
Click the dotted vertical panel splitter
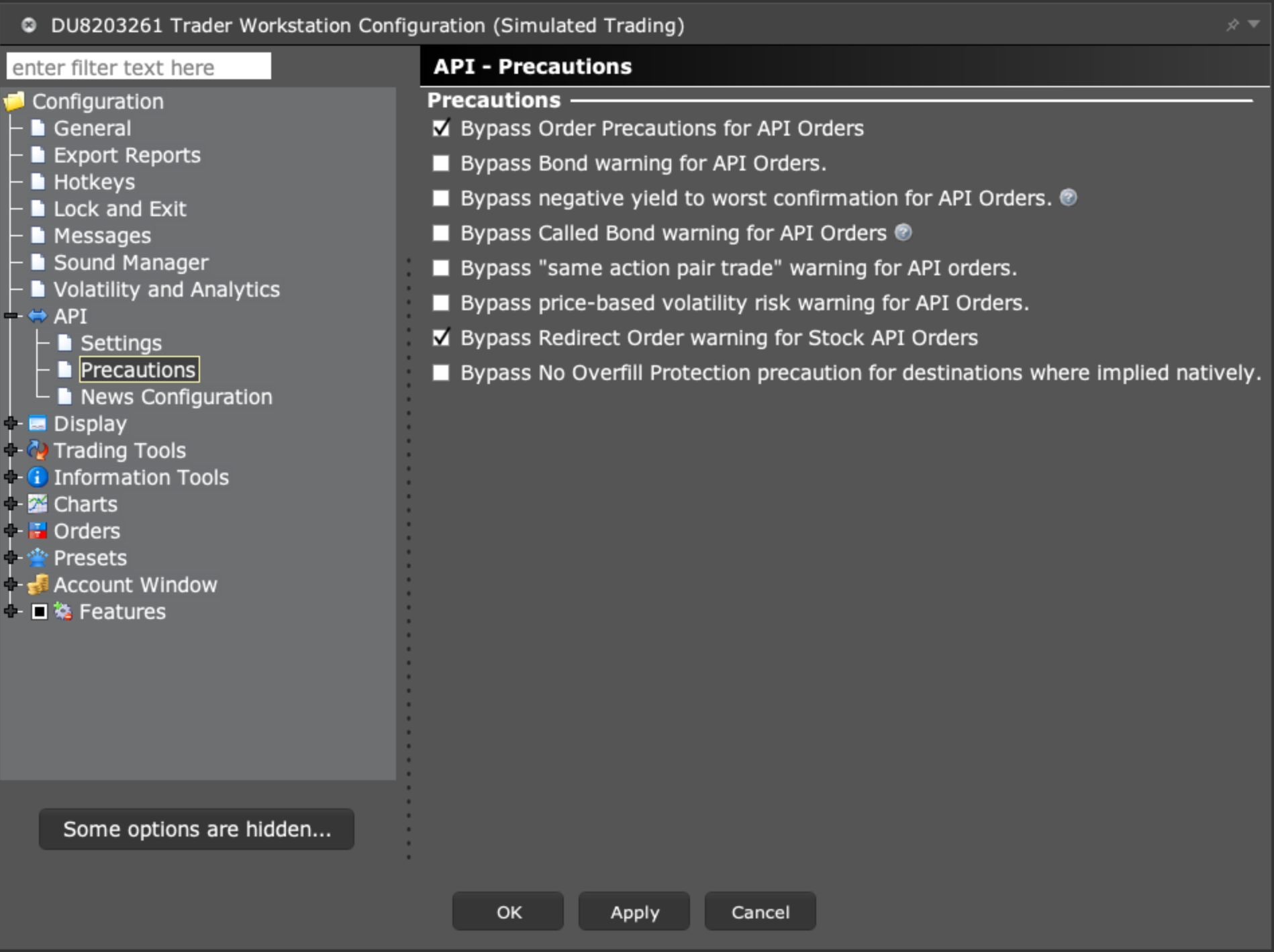tap(408, 557)
